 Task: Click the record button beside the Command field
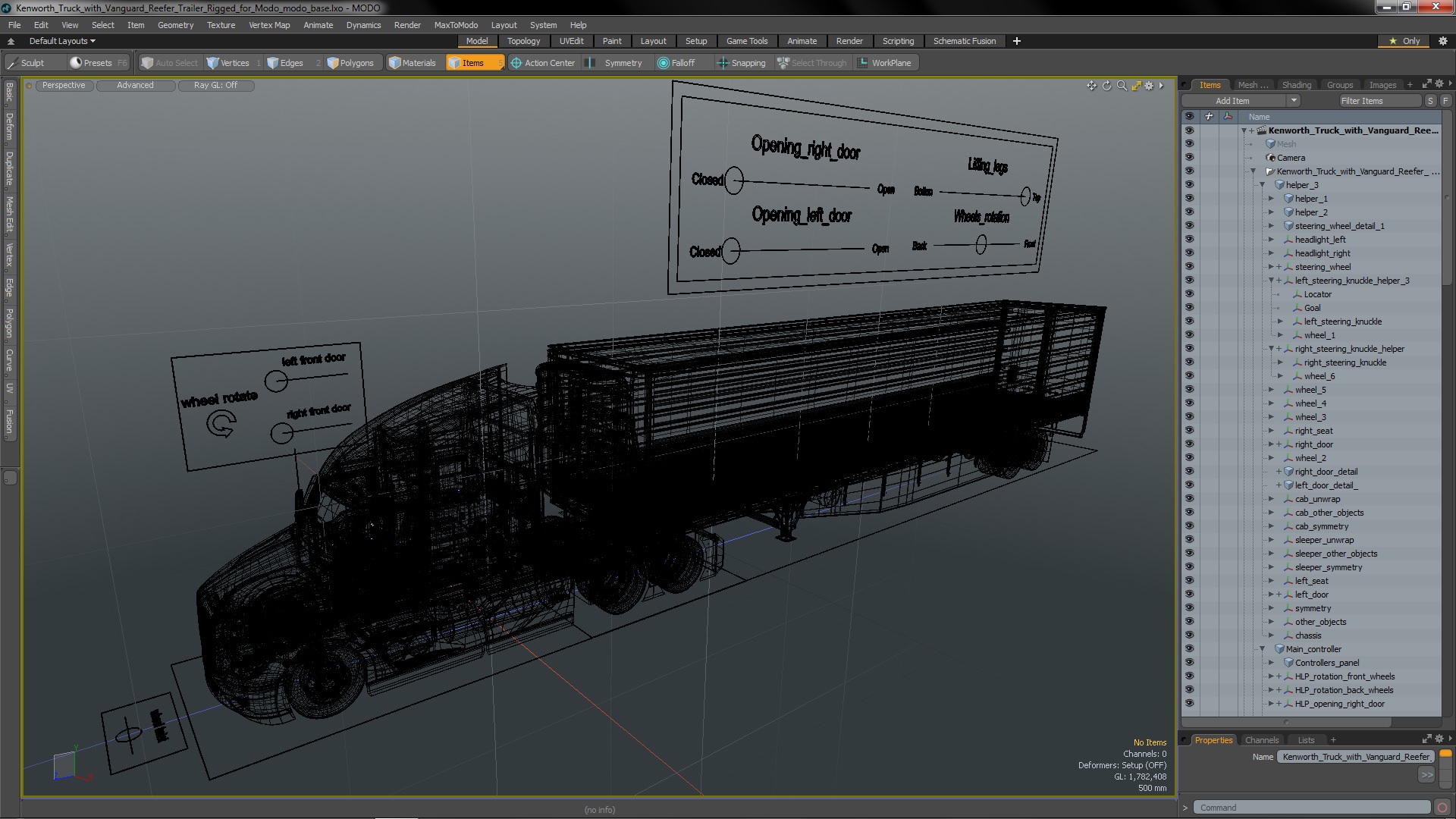click(1442, 808)
